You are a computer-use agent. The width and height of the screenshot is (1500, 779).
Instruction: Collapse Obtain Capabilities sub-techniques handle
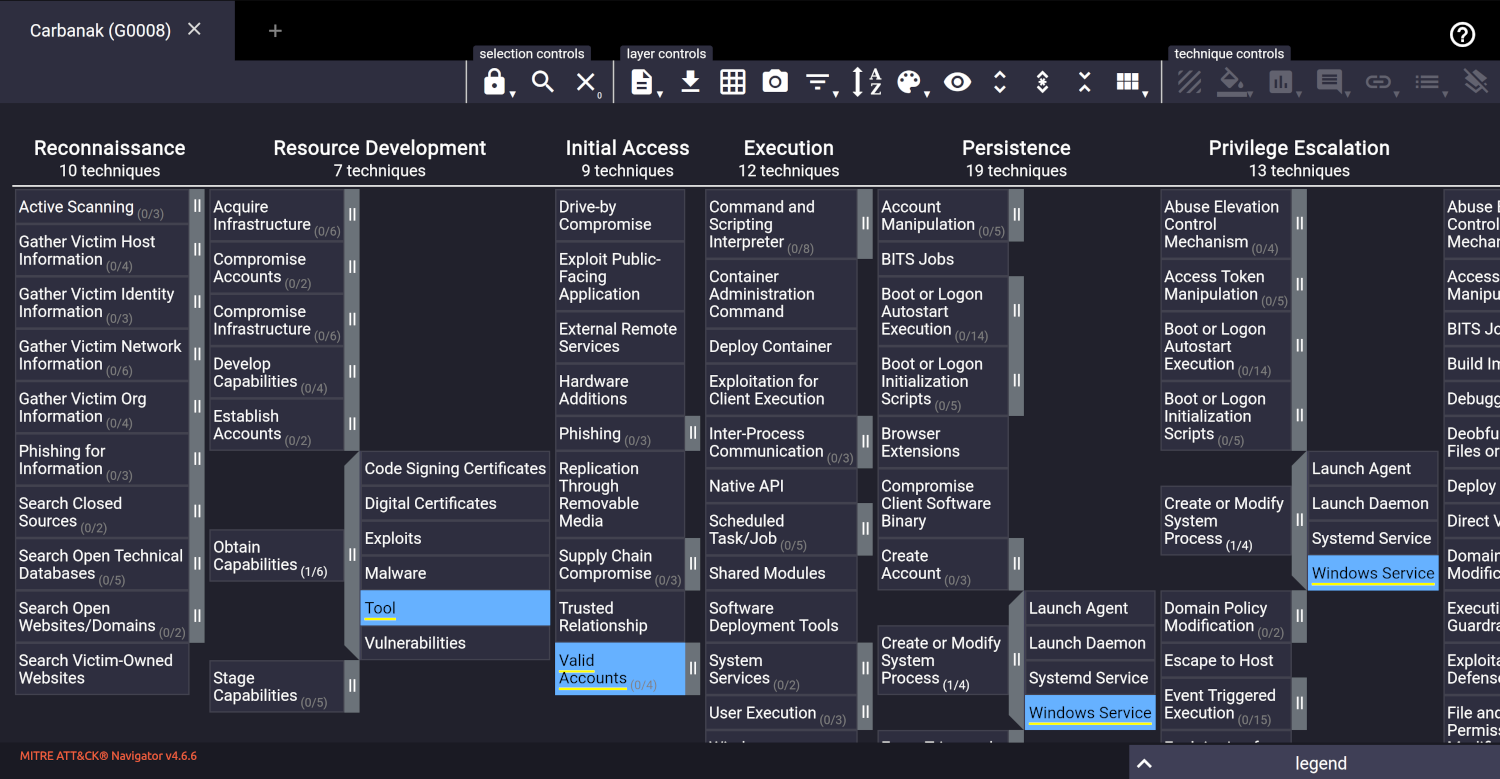point(352,555)
